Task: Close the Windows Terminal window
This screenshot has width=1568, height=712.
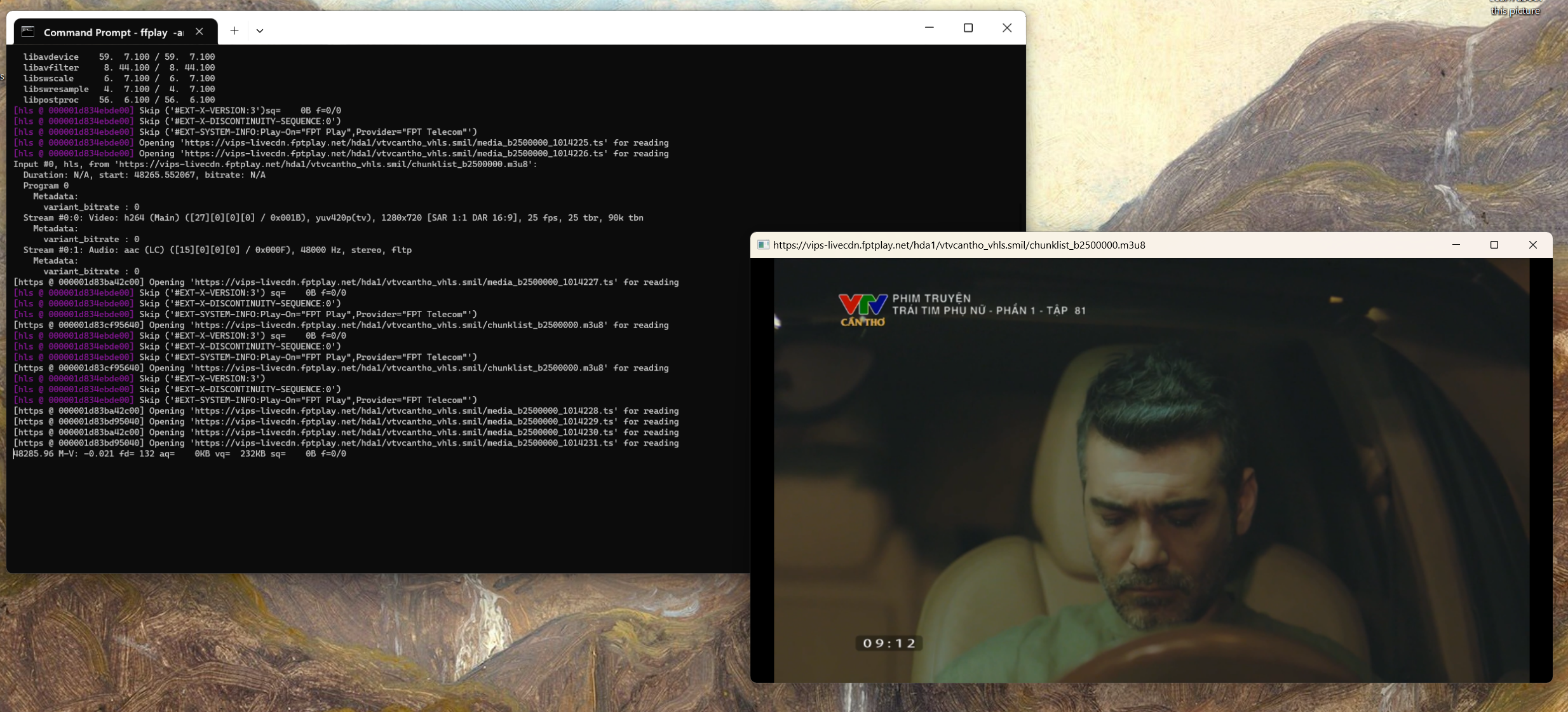Action: pos(1006,27)
